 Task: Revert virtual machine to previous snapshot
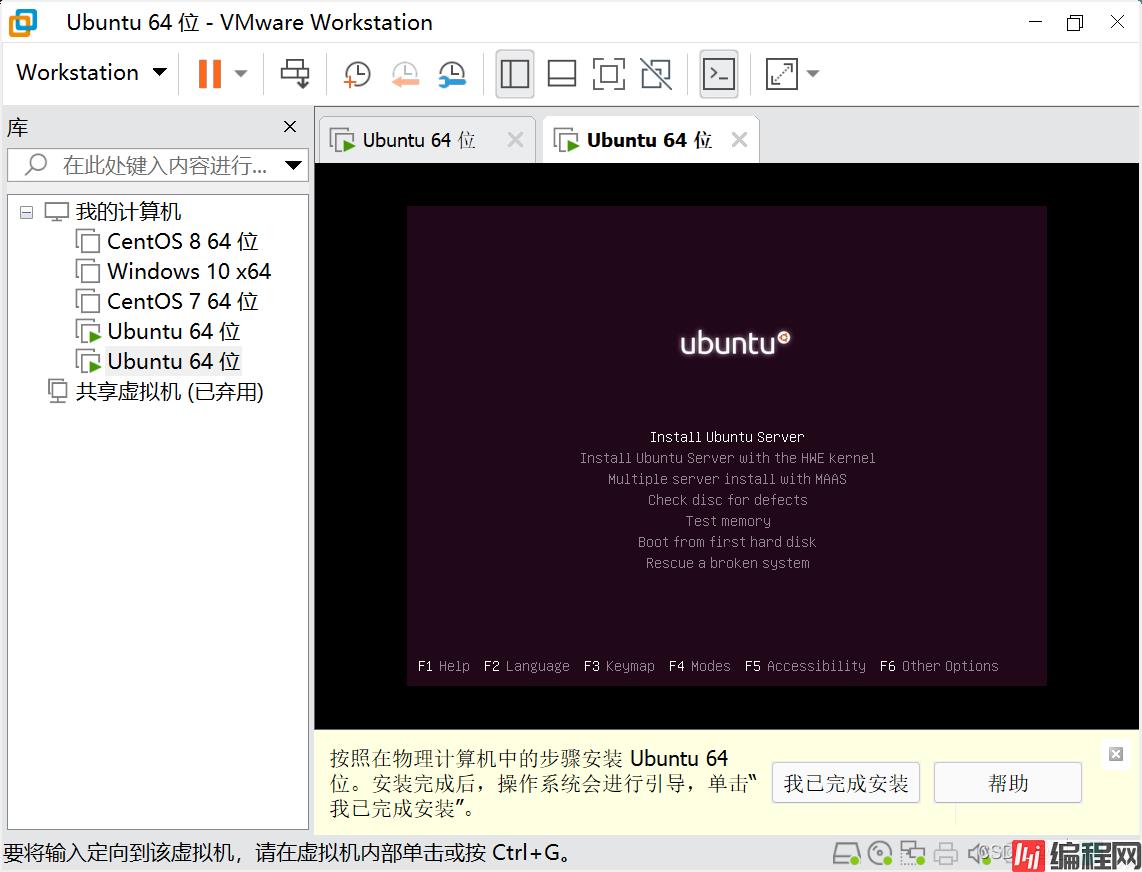[404, 73]
